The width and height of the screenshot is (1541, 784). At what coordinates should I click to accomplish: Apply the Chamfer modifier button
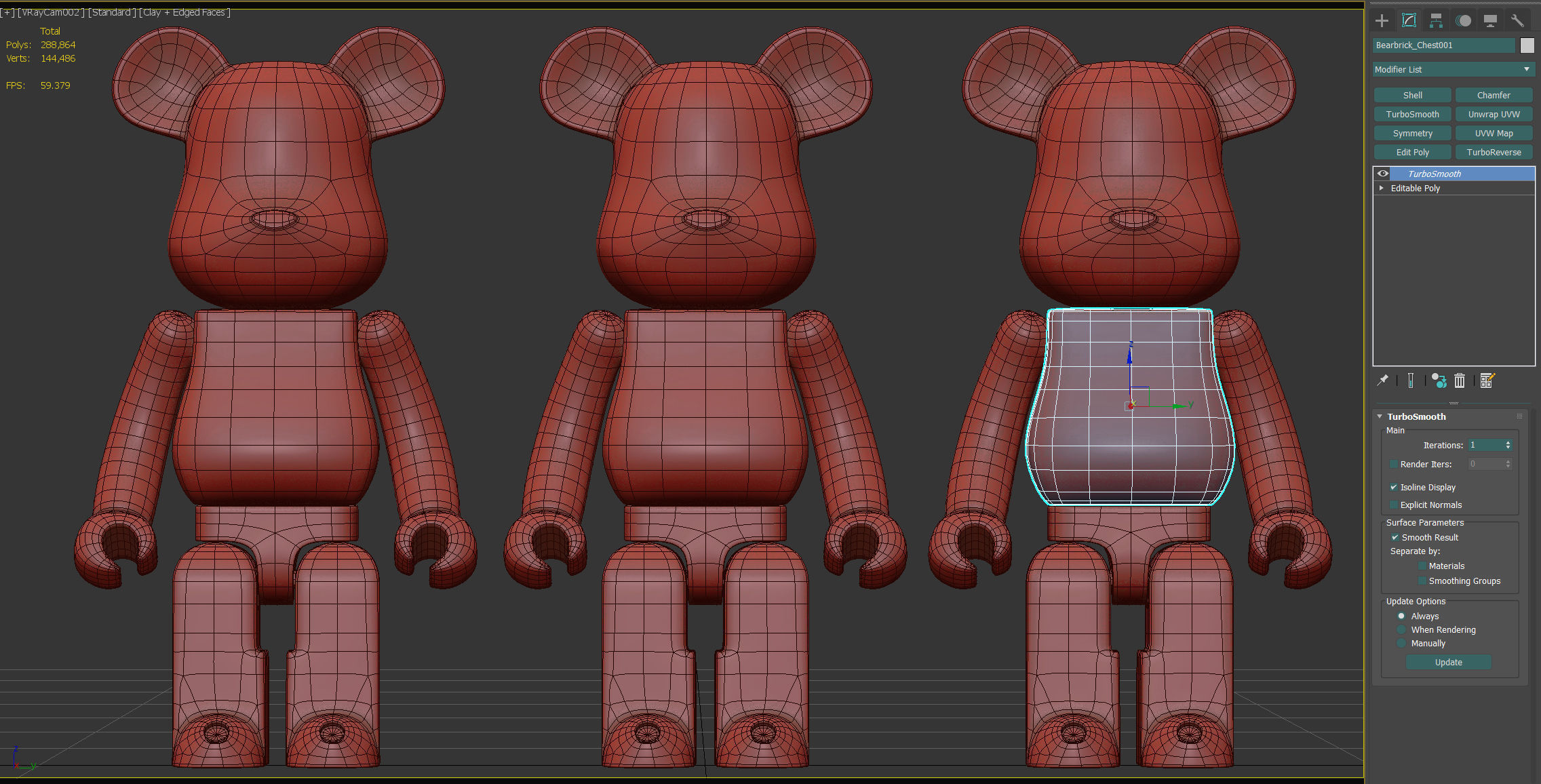click(x=1494, y=95)
